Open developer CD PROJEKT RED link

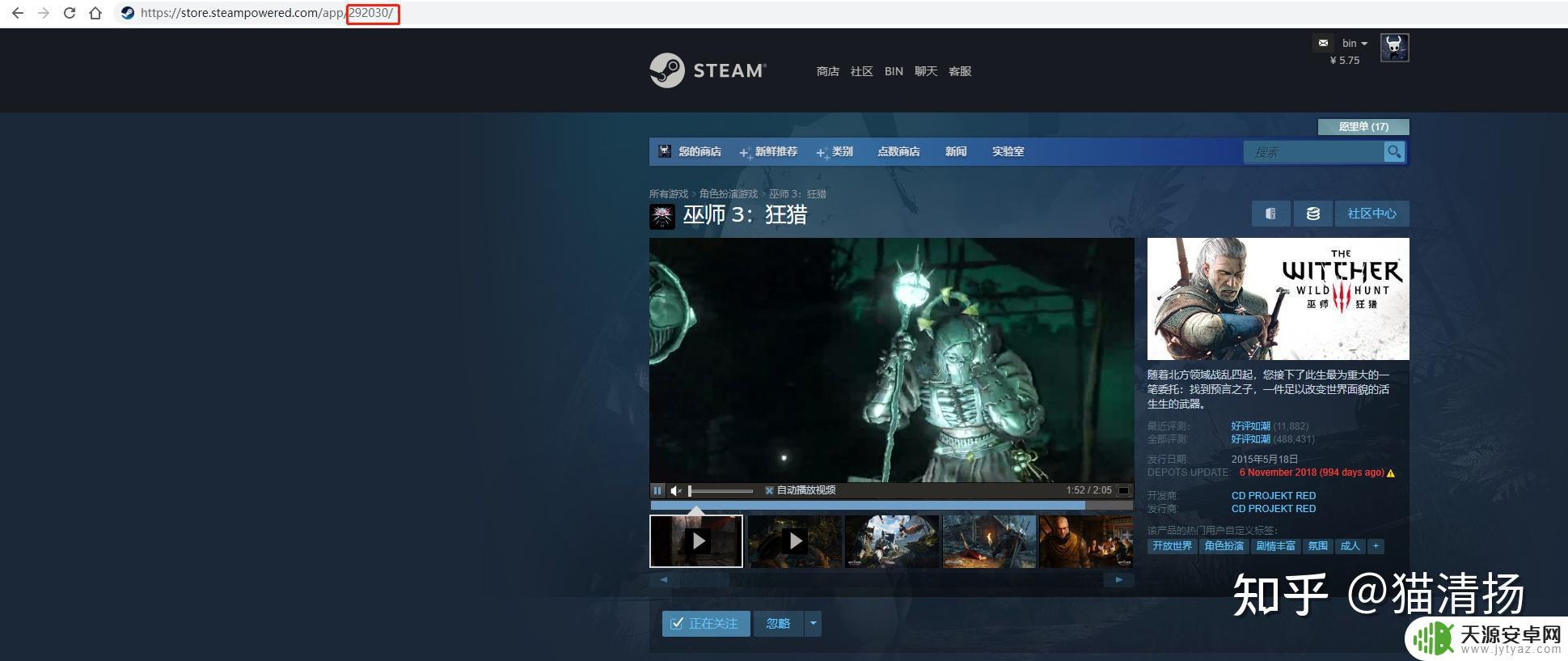point(1274,496)
